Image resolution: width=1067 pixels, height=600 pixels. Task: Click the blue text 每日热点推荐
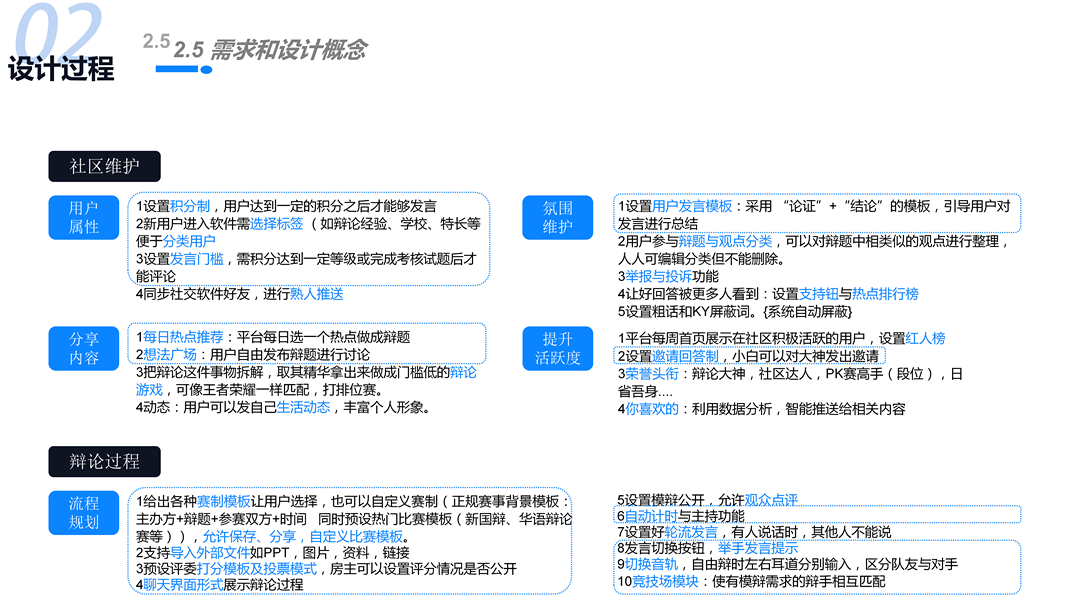pyautogui.click(x=183, y=337)
